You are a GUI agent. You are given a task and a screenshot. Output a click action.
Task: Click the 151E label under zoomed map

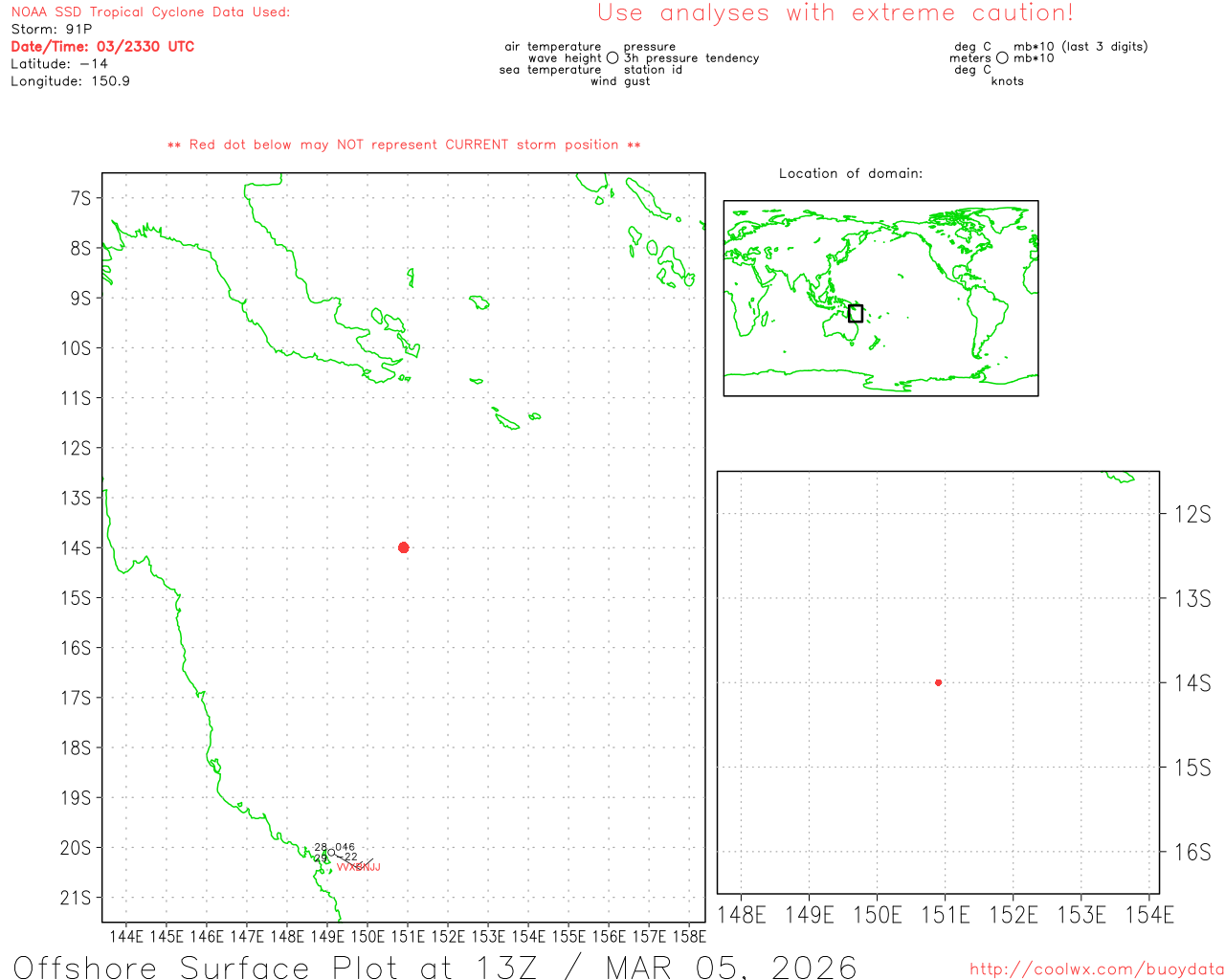pyautogui.click(x=945, y=915)
